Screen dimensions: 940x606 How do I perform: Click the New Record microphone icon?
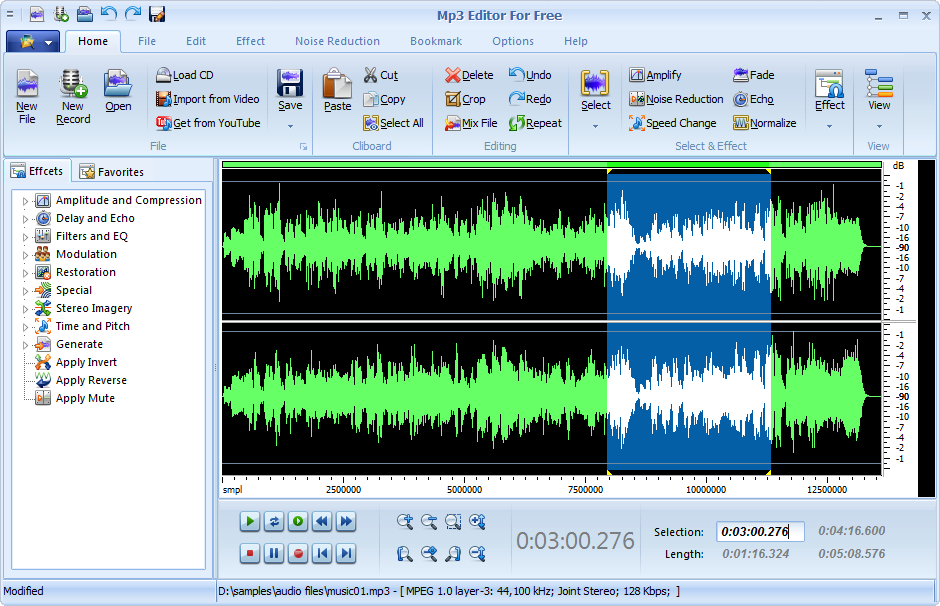[73, 85]
